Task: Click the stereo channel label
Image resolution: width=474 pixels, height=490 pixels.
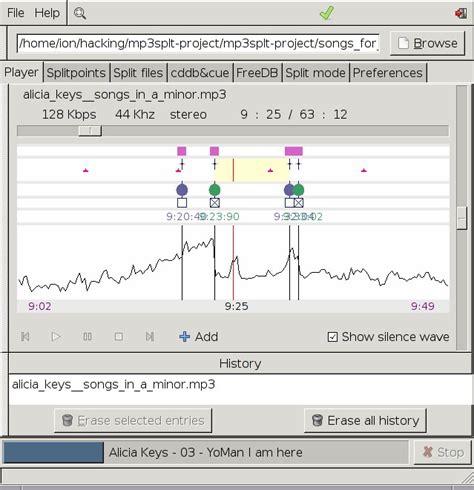Action: click(188, 115)
